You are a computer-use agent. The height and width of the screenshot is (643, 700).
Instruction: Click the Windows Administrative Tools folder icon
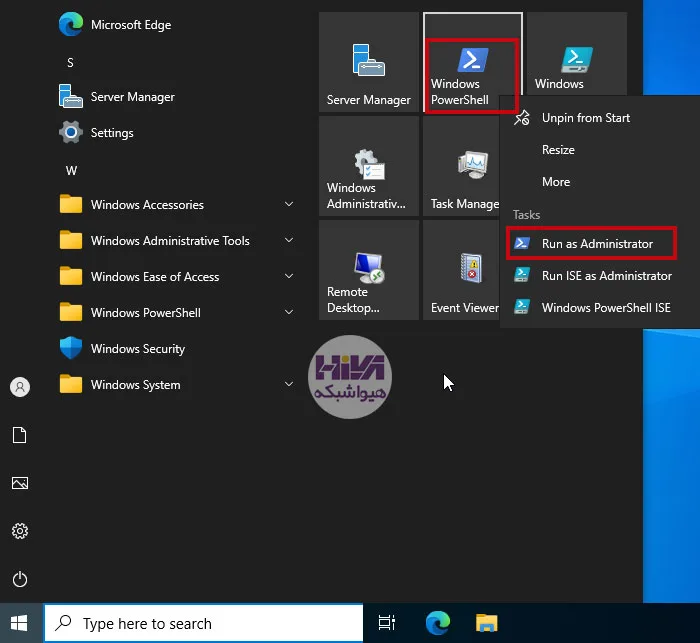pos(71,241)
